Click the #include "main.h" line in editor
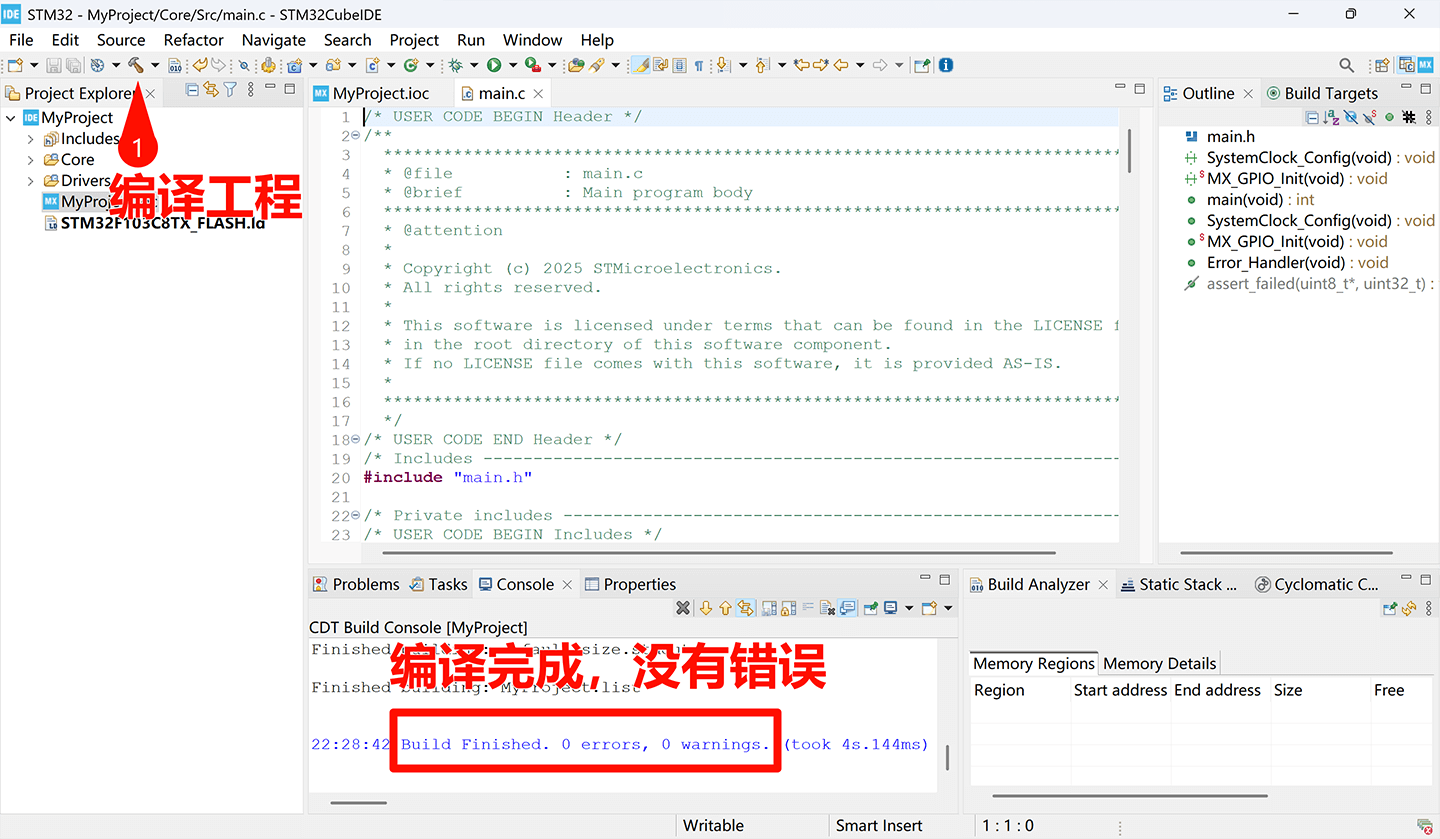 447,477
